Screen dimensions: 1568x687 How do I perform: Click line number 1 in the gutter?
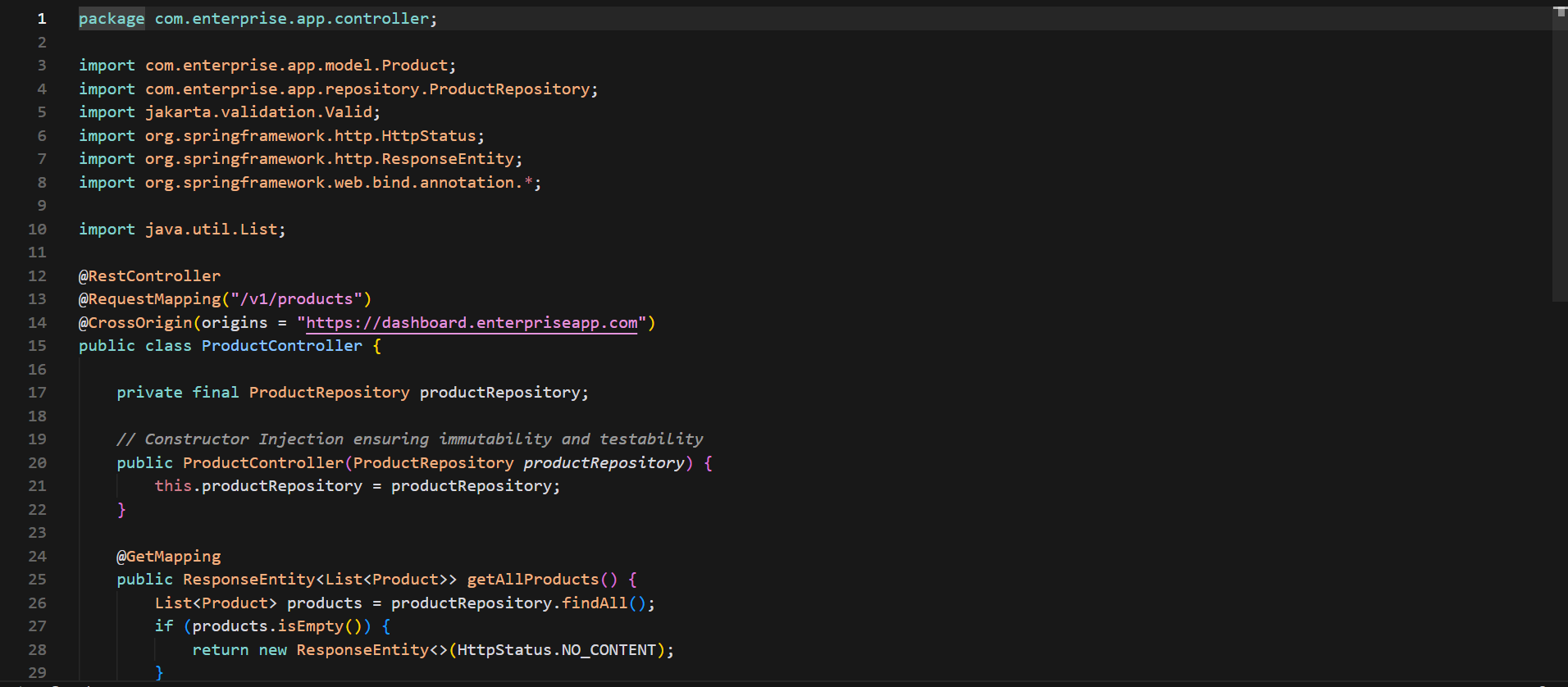click(42, 19)
